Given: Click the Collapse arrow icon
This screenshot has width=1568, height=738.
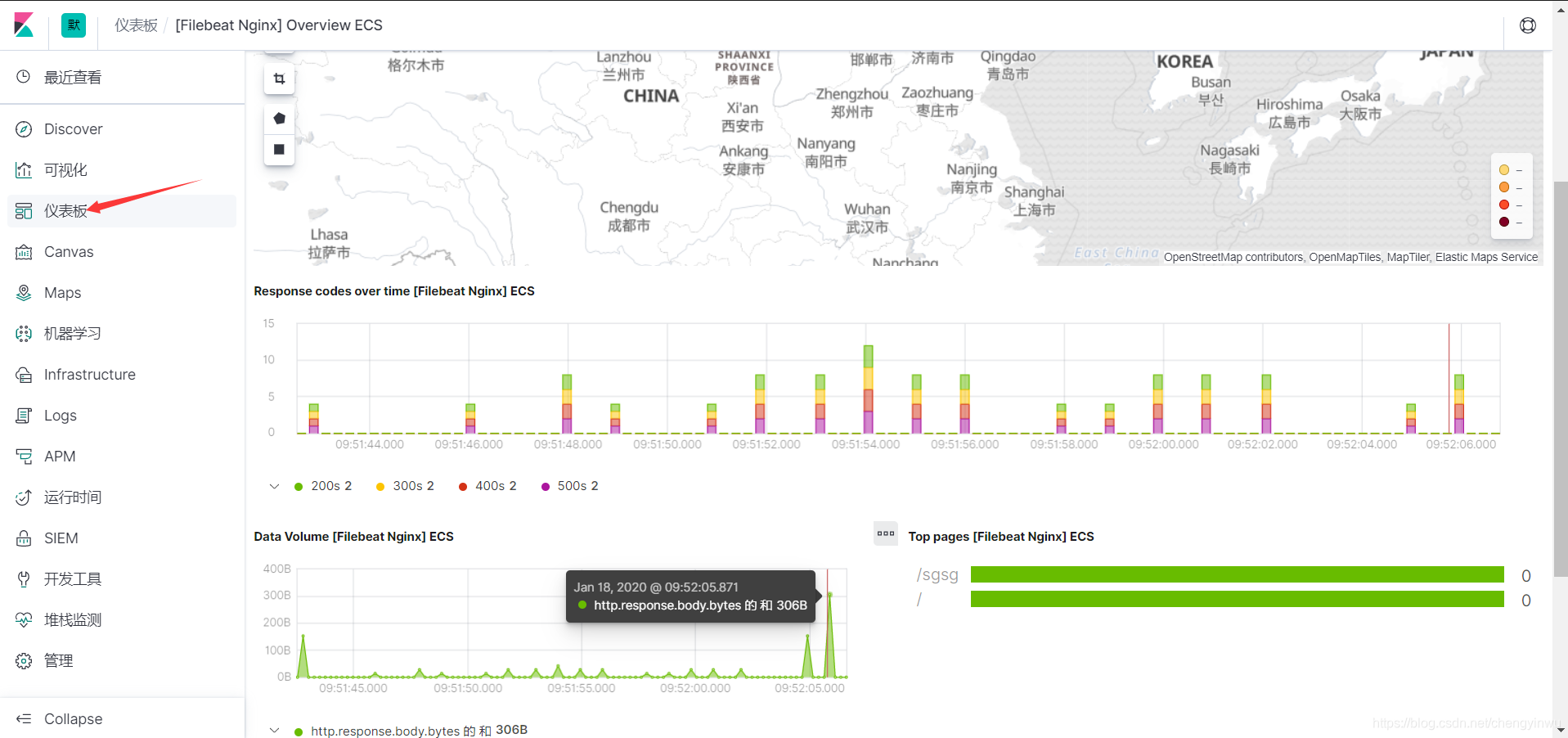Looking at the screenshot, I should click(x=24, y=719).
